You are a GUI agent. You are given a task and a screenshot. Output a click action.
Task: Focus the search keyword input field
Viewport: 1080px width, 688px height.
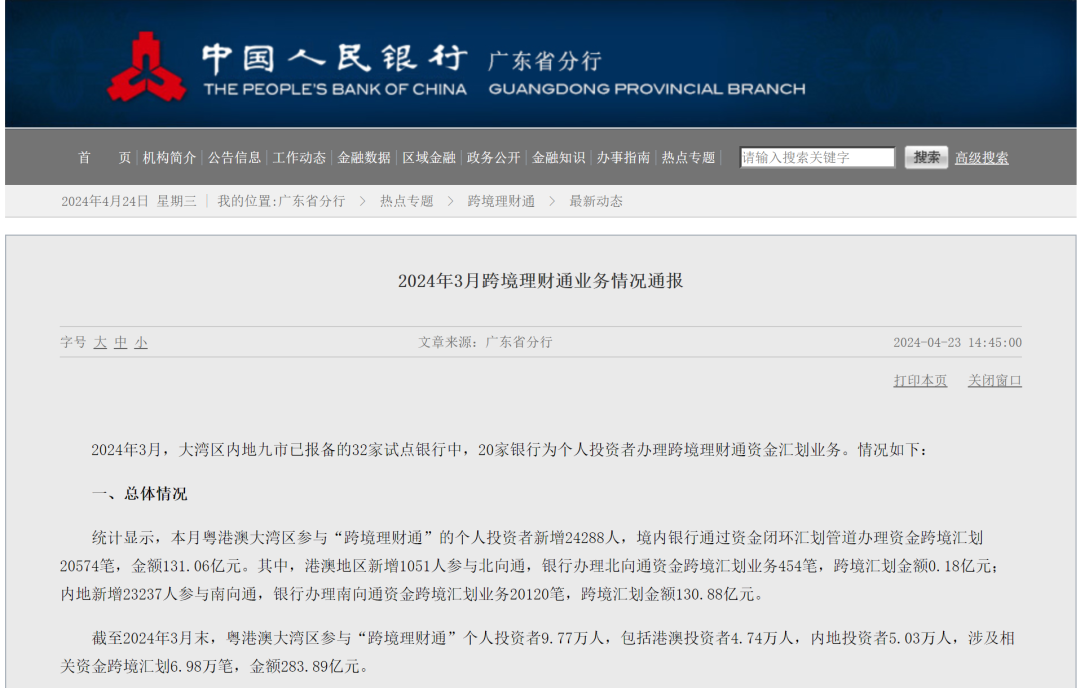coord(817,158)
